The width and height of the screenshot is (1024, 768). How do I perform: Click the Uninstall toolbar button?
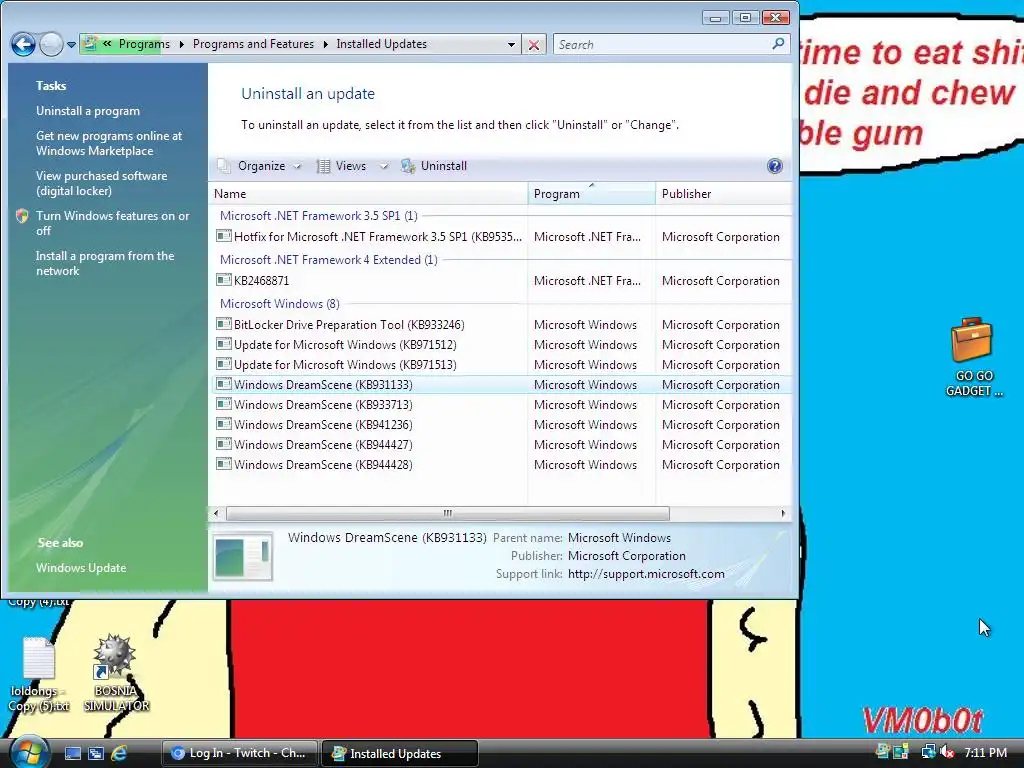point(435,166)
